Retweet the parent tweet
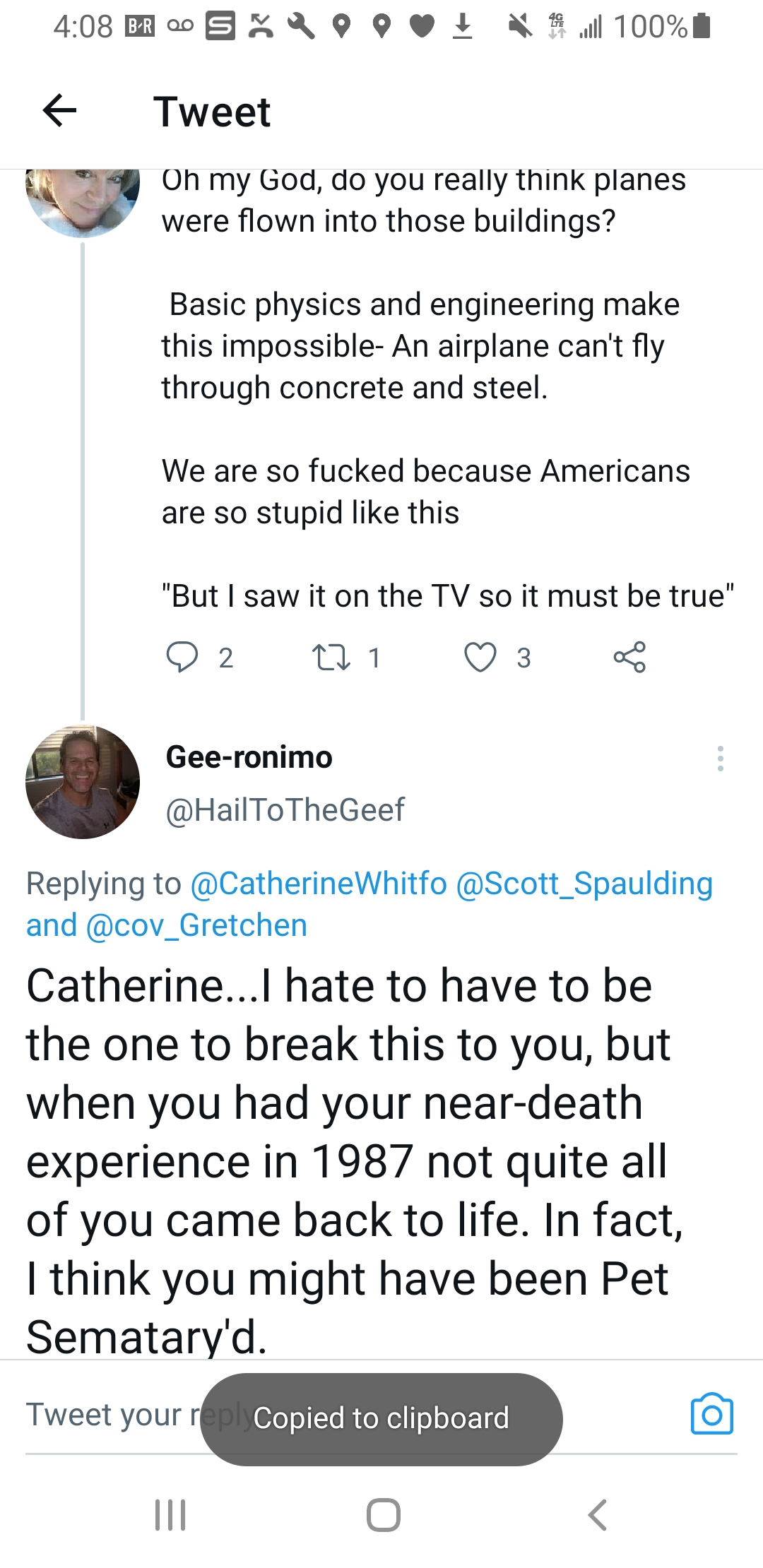 tap(331, 657)
